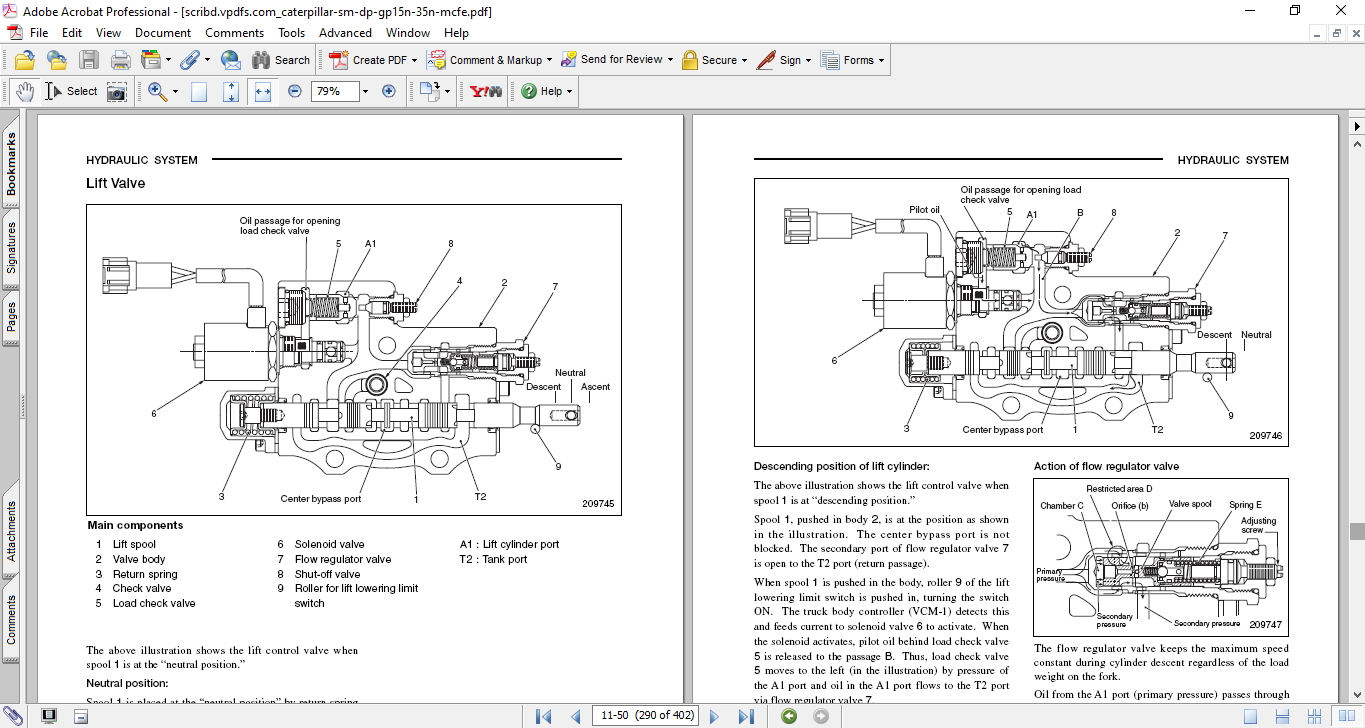The height and width of the screenshot is (728, 1365).
Task: Click the Save floppy disk icon
Action: tap(89, 60)
